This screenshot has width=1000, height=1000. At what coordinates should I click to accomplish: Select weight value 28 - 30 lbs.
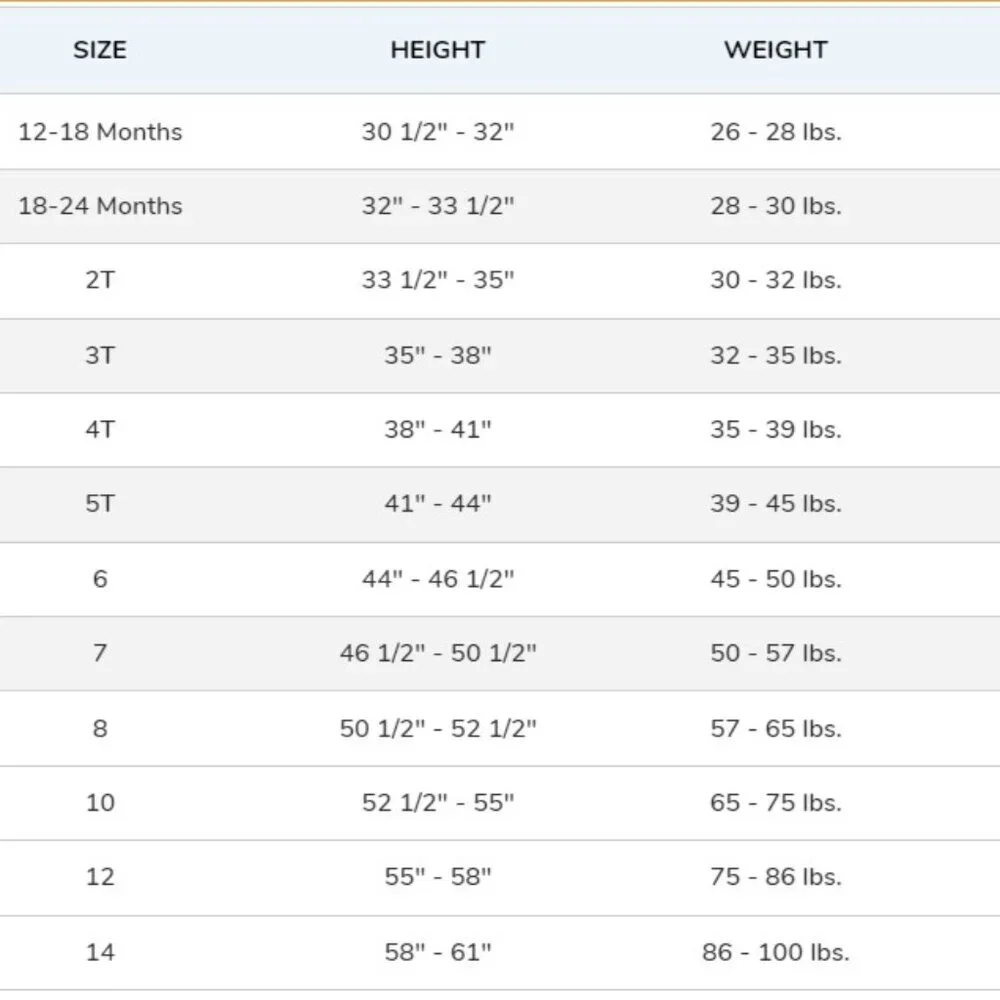(x=776, y=206)
